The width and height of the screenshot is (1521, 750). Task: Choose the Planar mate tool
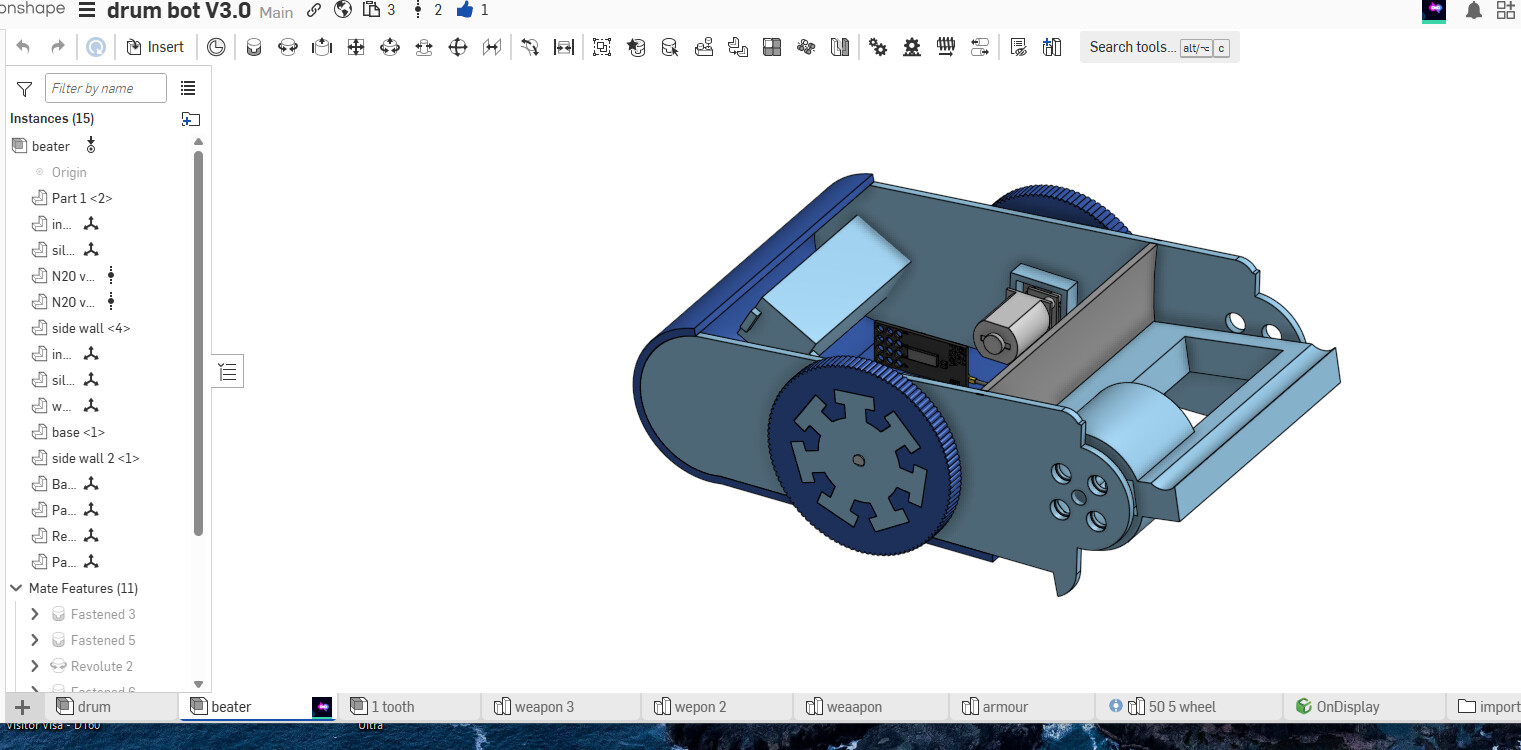(356, 47)
